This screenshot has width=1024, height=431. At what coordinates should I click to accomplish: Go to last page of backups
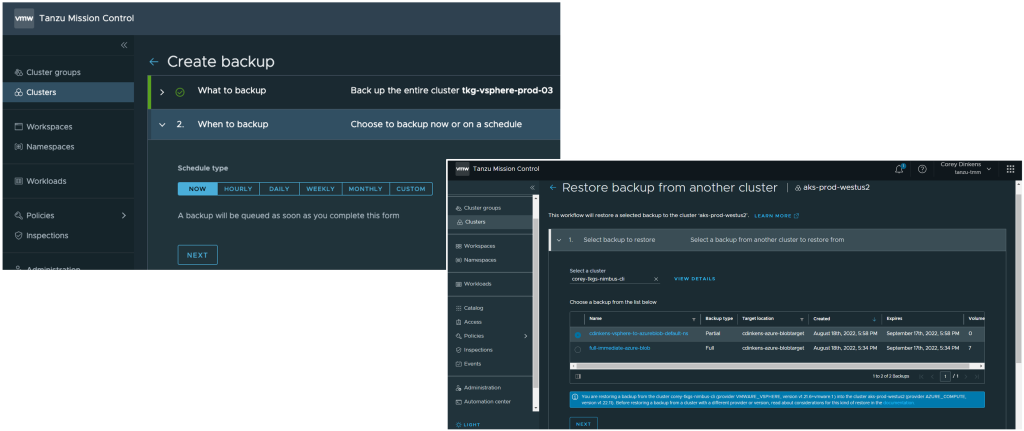[x=977, y=377]
